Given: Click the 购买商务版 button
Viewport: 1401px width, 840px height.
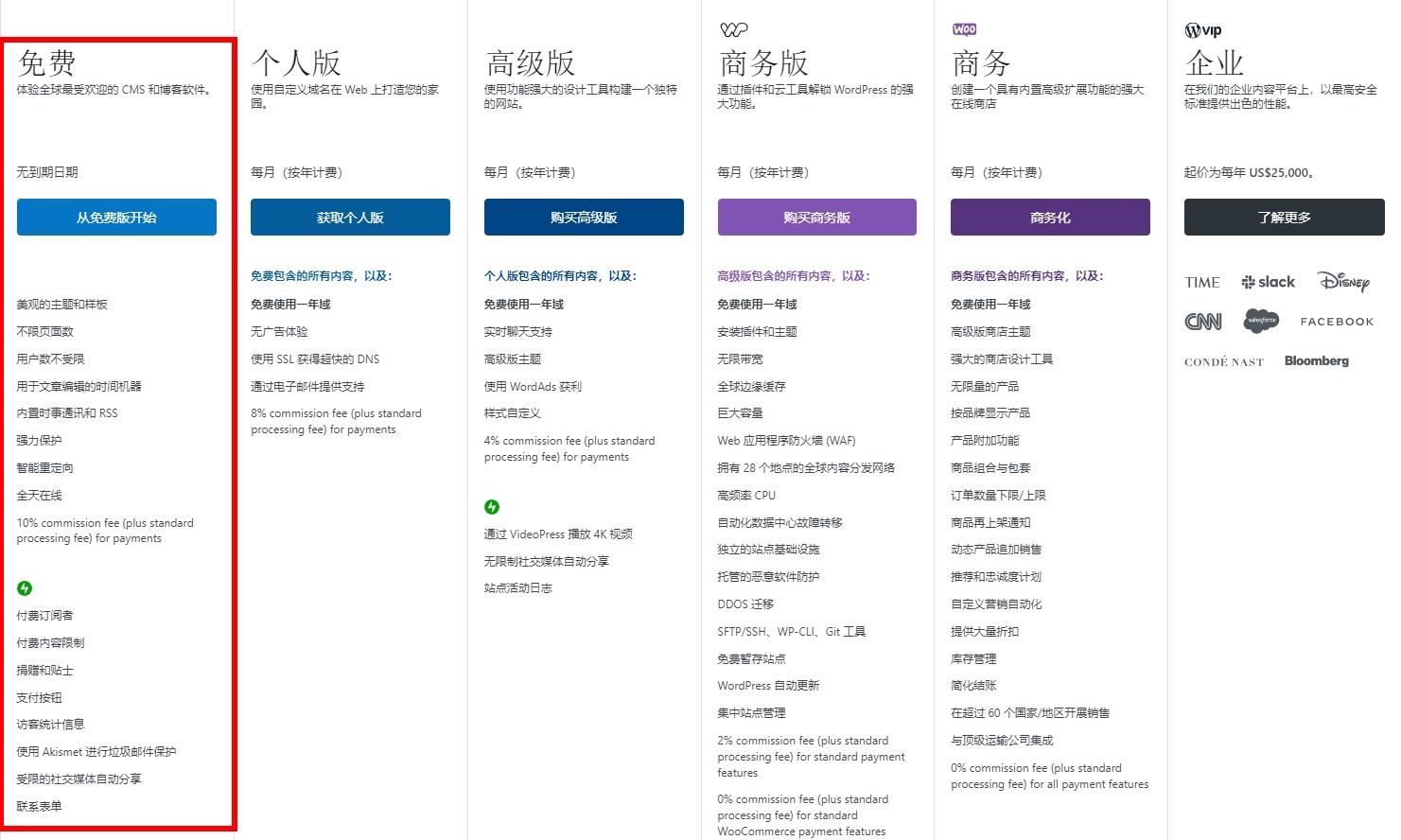Looking at the screenshot, I should pos(817,217).
